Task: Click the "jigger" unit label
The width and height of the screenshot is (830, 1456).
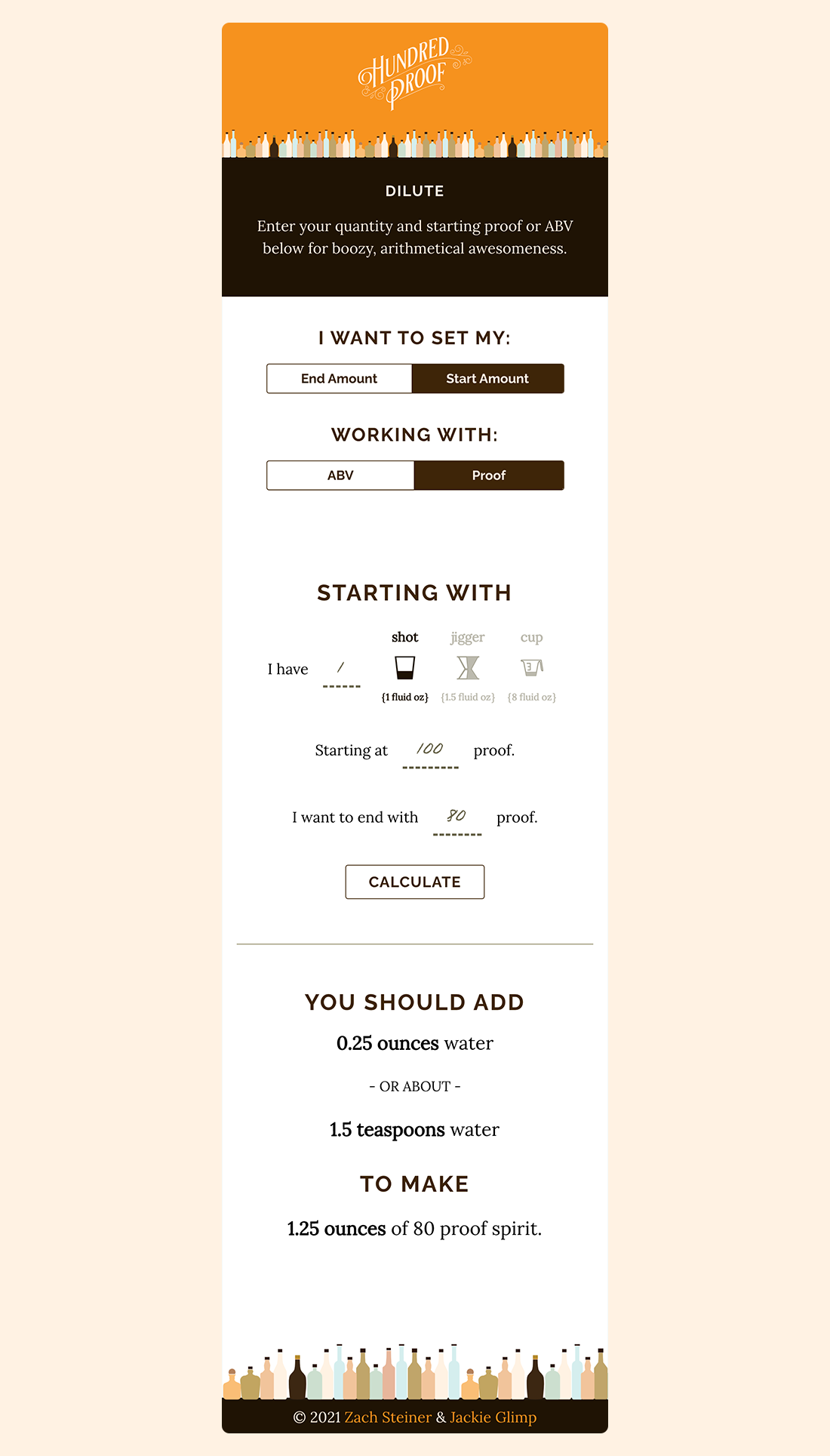Action: click(x=468, y=638)
